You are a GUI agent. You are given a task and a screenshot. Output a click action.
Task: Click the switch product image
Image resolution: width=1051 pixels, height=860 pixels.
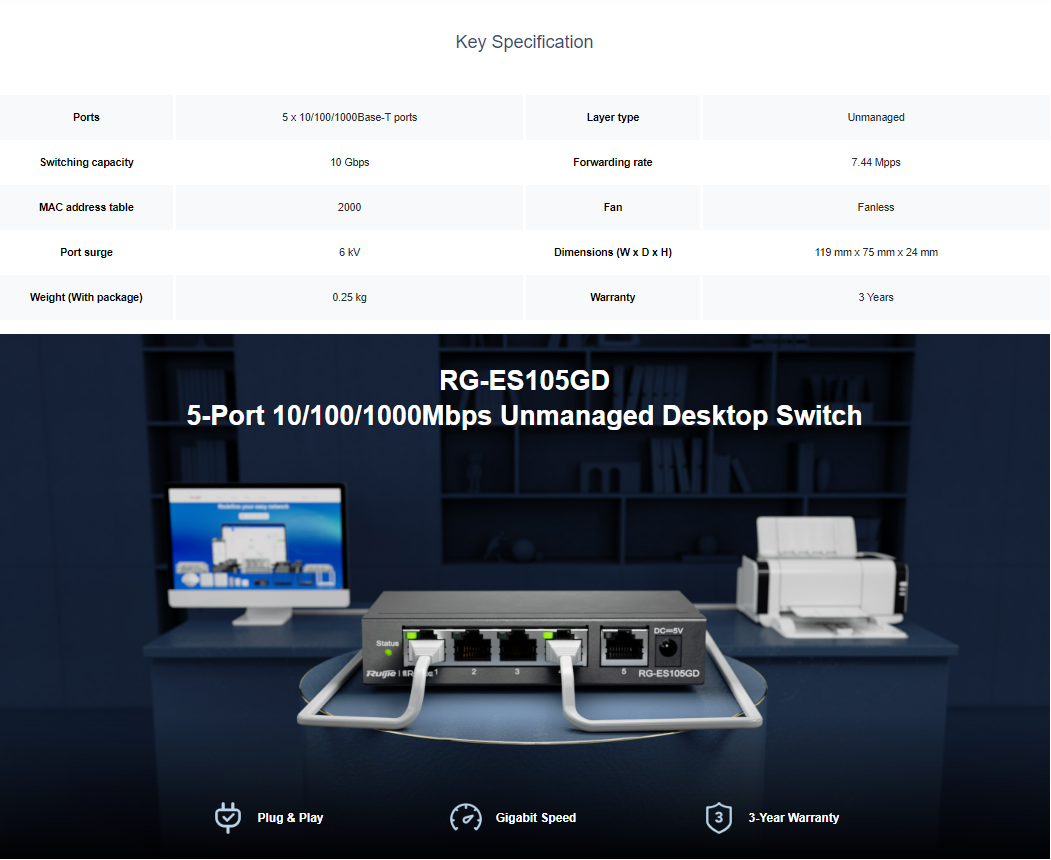[533, 637]
